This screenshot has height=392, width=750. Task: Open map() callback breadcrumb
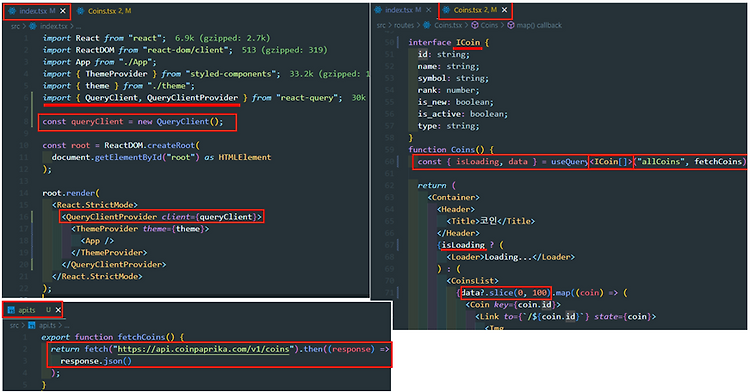click(x=539, y=25)
